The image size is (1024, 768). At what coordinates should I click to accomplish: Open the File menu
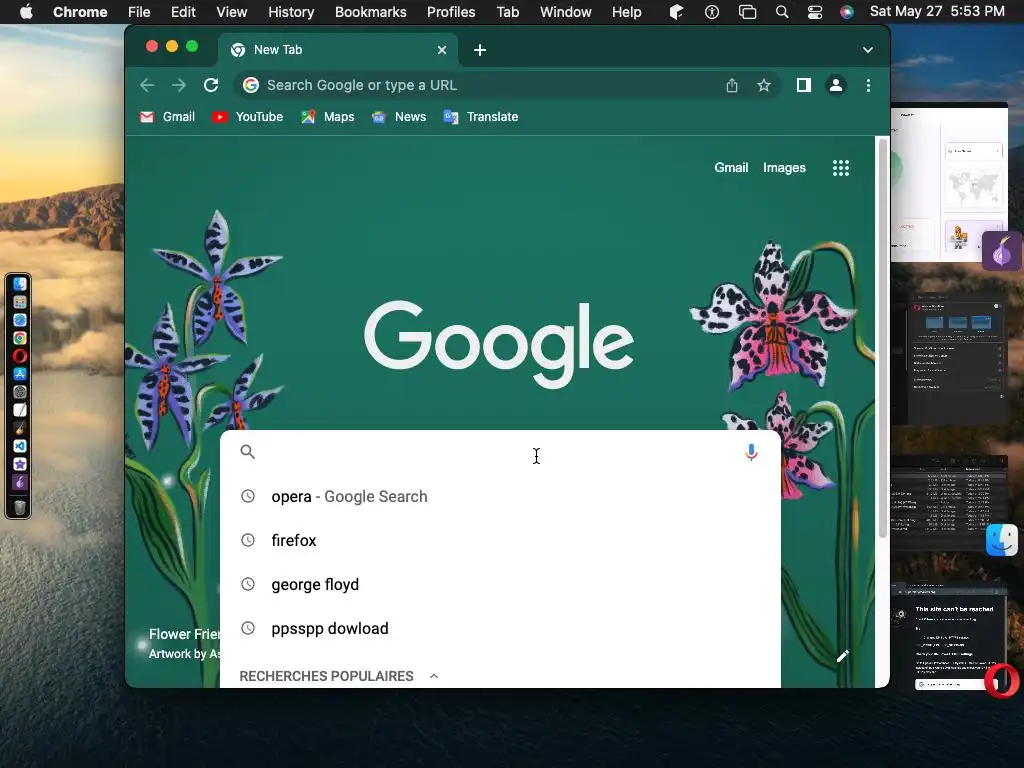[138, 12]
